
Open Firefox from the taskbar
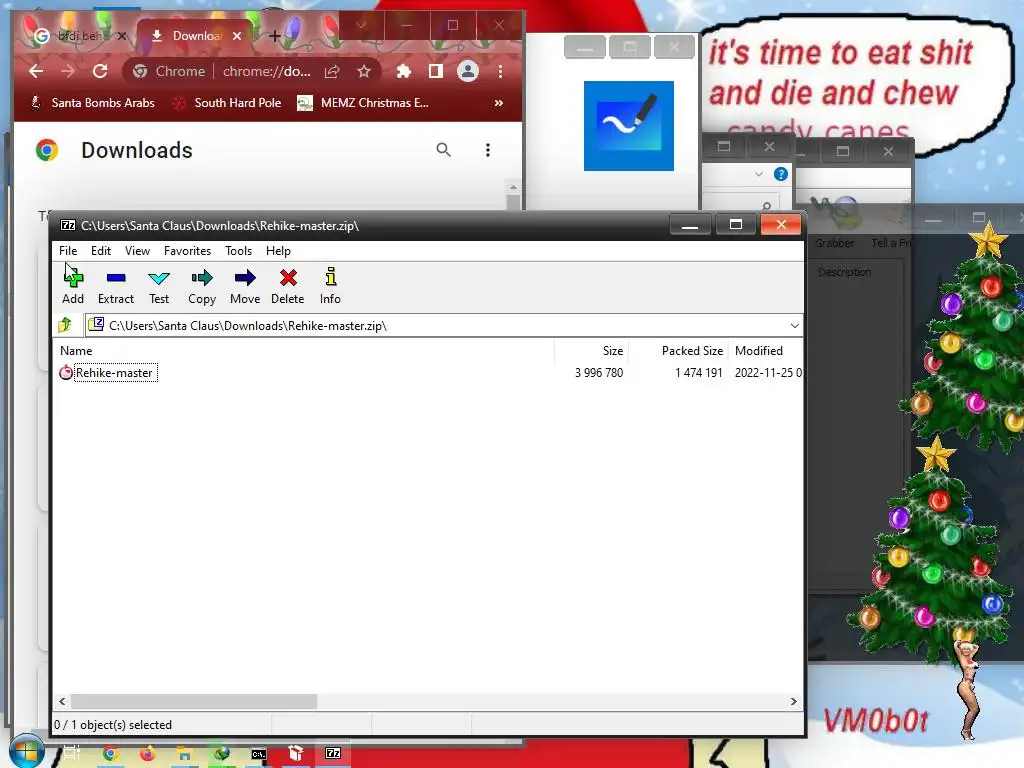(x=148, y=753)
